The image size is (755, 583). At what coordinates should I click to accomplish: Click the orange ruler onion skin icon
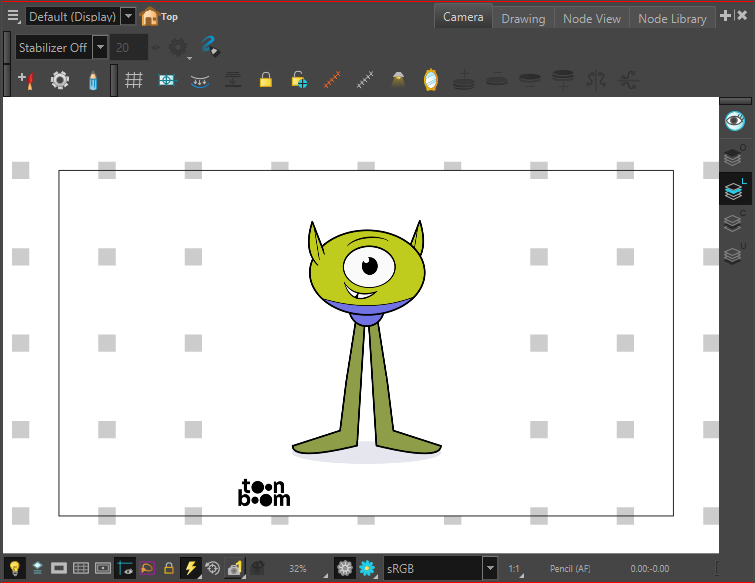(x=332, y=80)
